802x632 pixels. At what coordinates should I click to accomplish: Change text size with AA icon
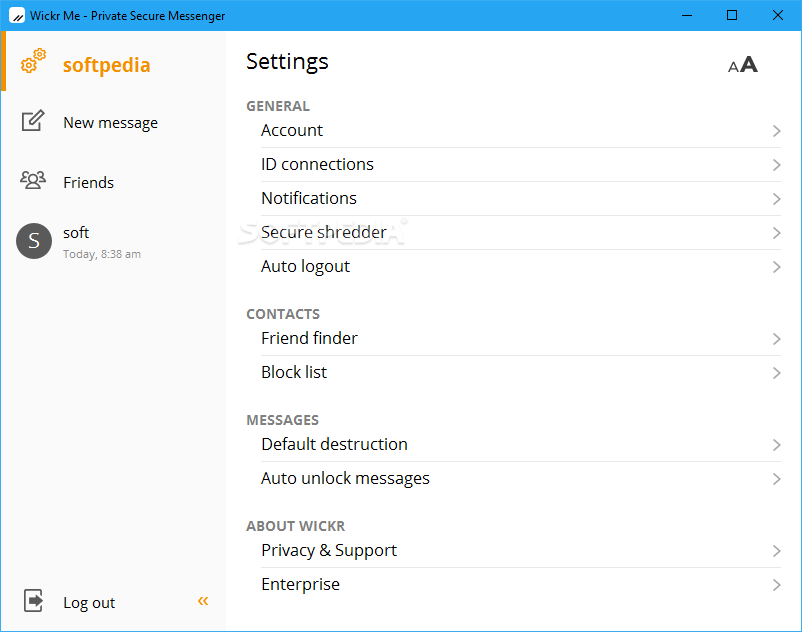pyautogui.click(x=743, y=65)
